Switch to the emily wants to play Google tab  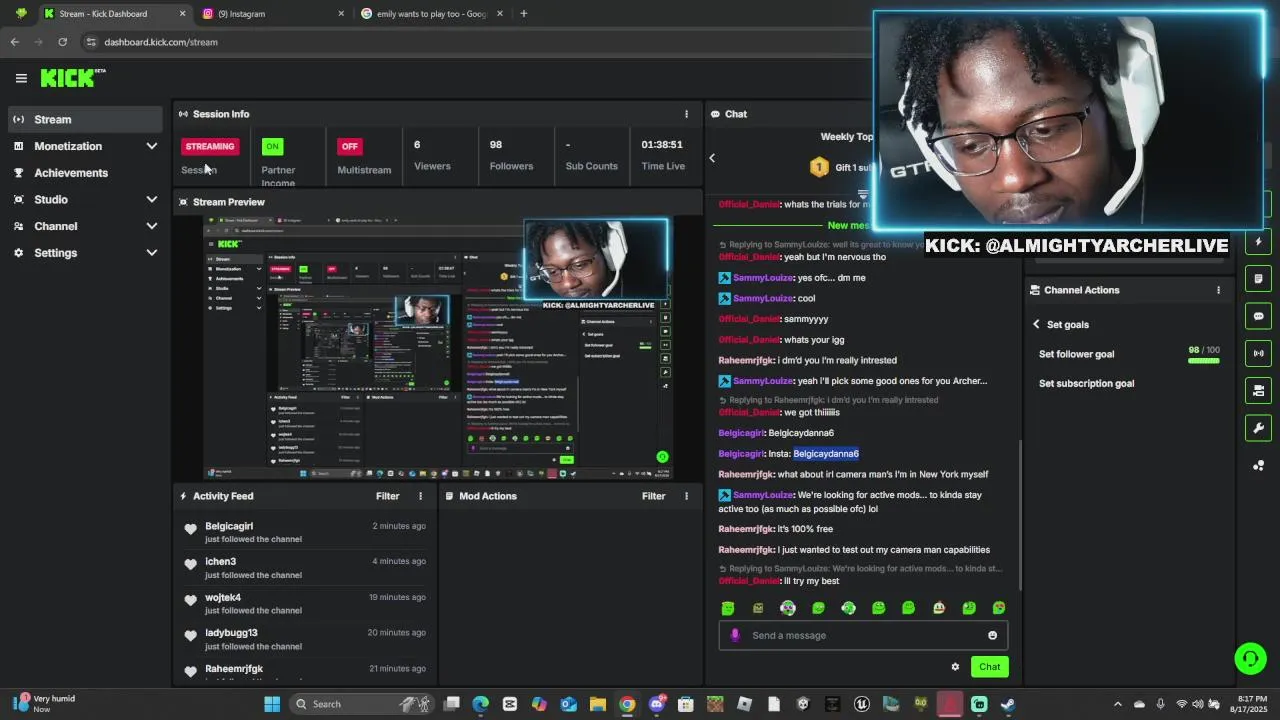[x=432, y=14]
